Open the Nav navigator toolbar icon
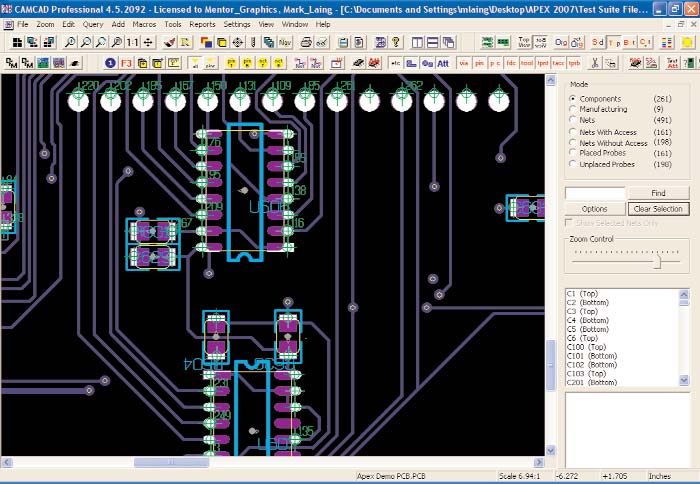The image size is (700, 484). (285, 43)
